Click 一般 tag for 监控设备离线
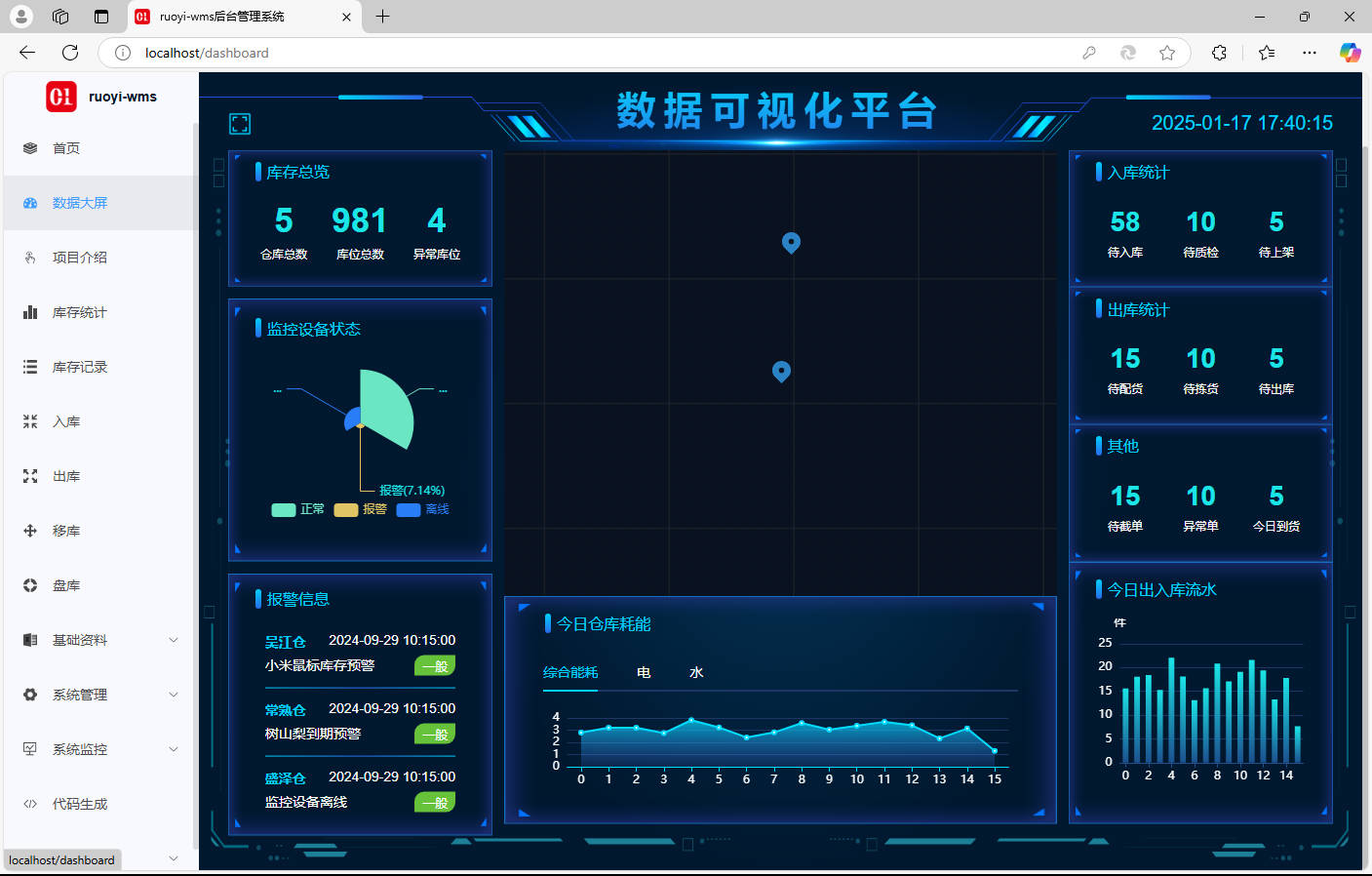Image resolution: width=1372 pixels, height=876 pixels. tap(435, 802)
